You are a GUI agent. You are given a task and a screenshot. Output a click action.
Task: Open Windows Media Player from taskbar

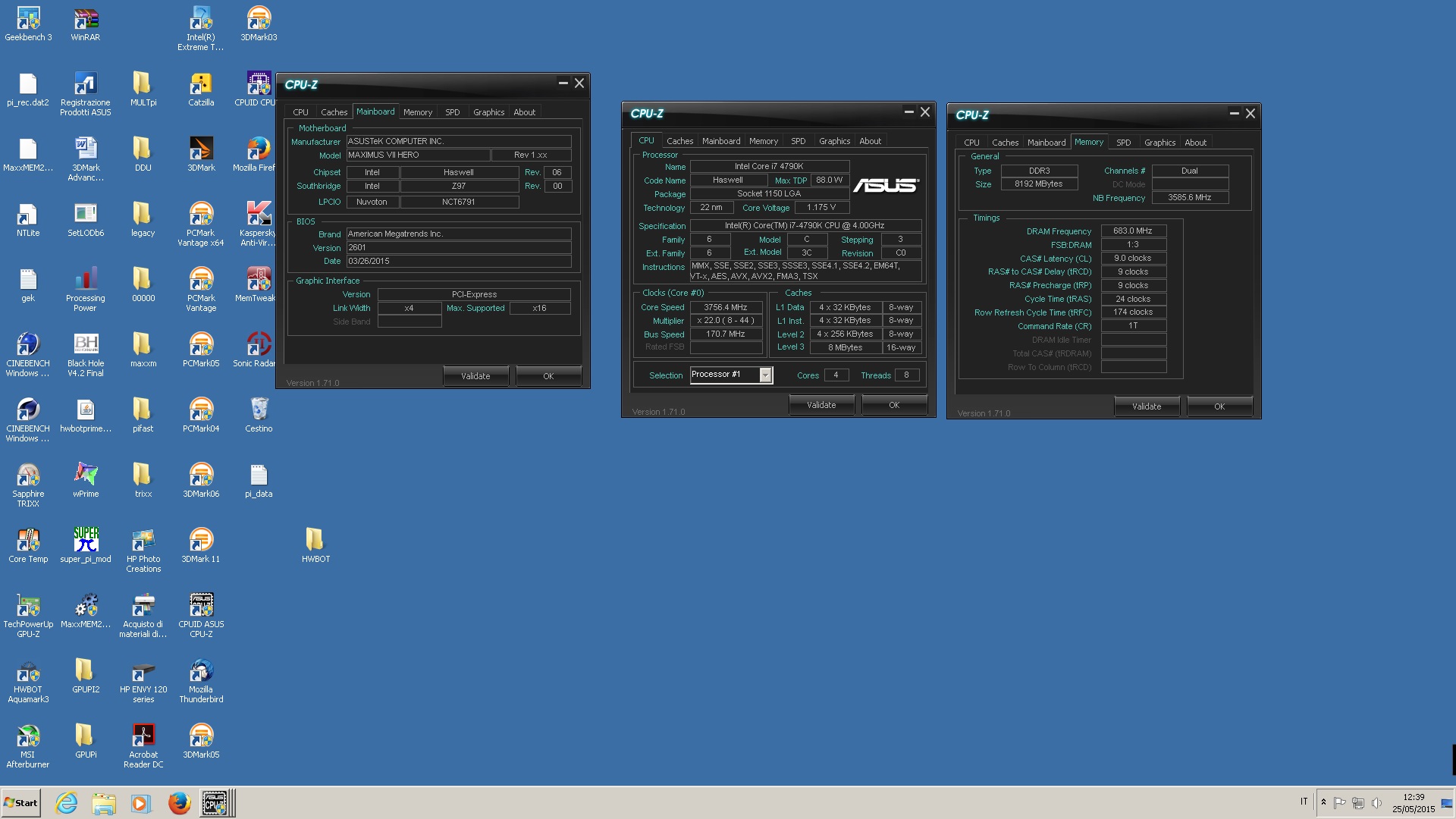(x=141, y=803)
